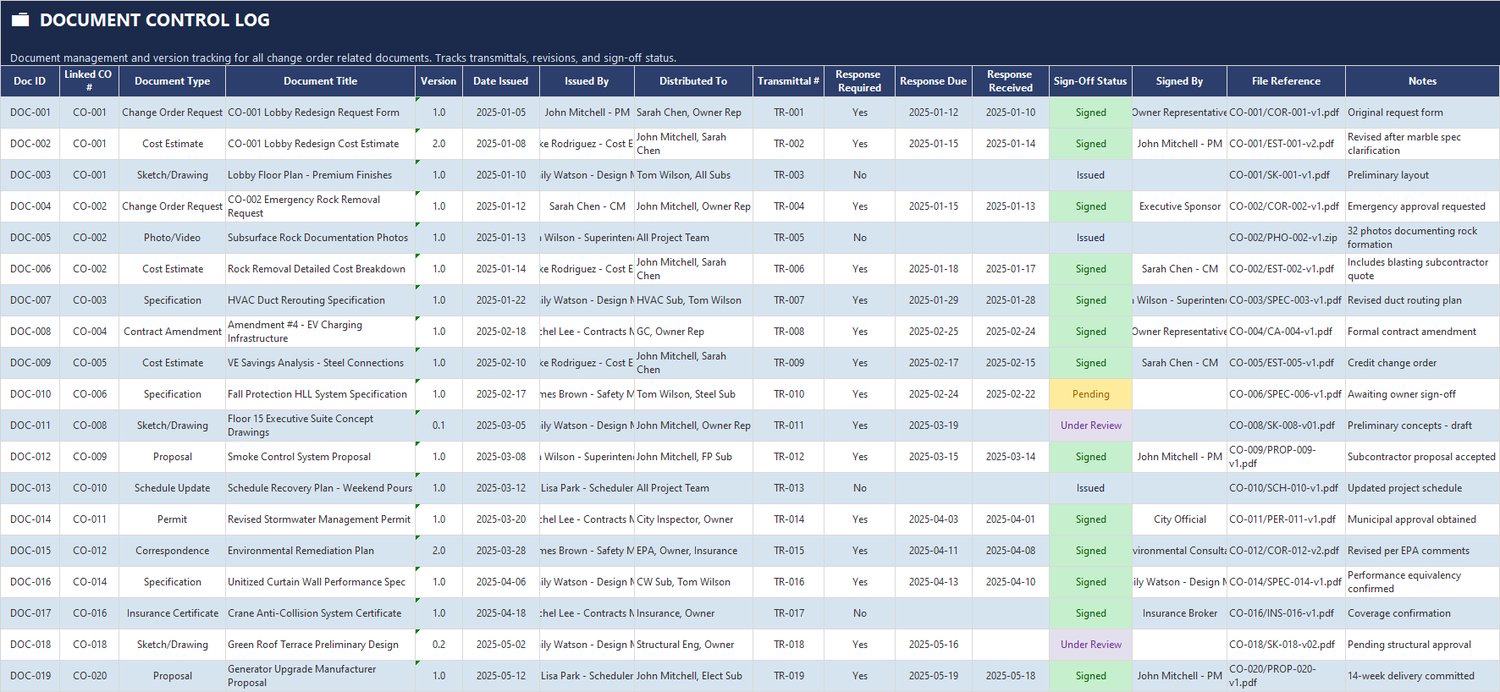Click the folder icon beside Document Control Log
Image resolution: width=1500 pixels, height=692 pixels.
point(20,20)
